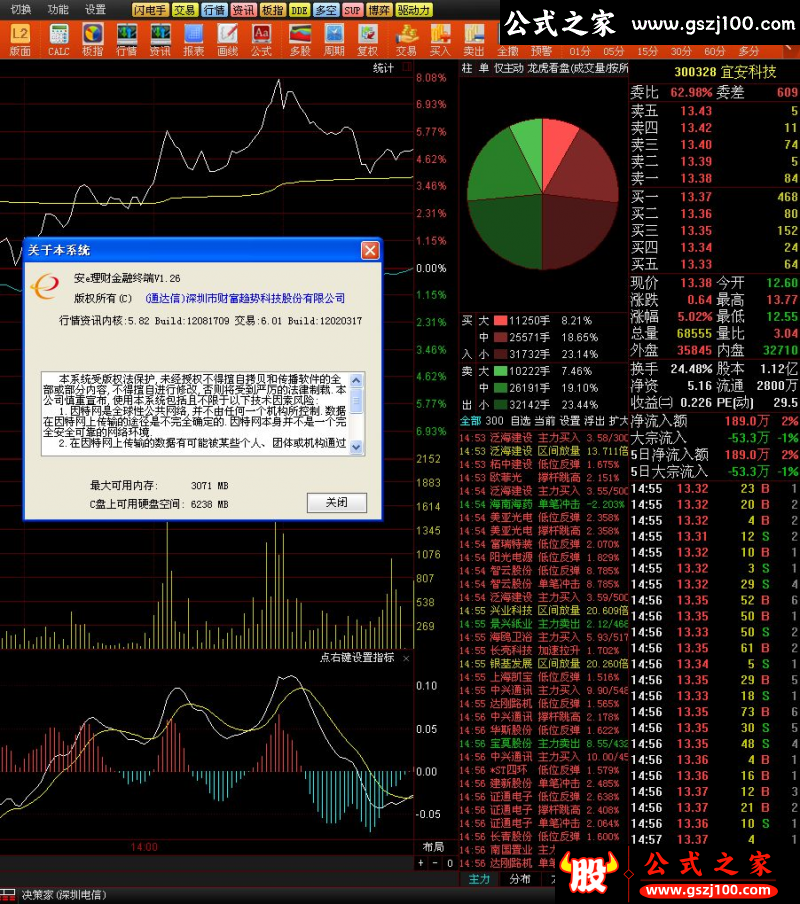The width and height of the screenshot is (800, 904).
Task: Click the 卖出 sell icon
Action: [x=474, y=40]
